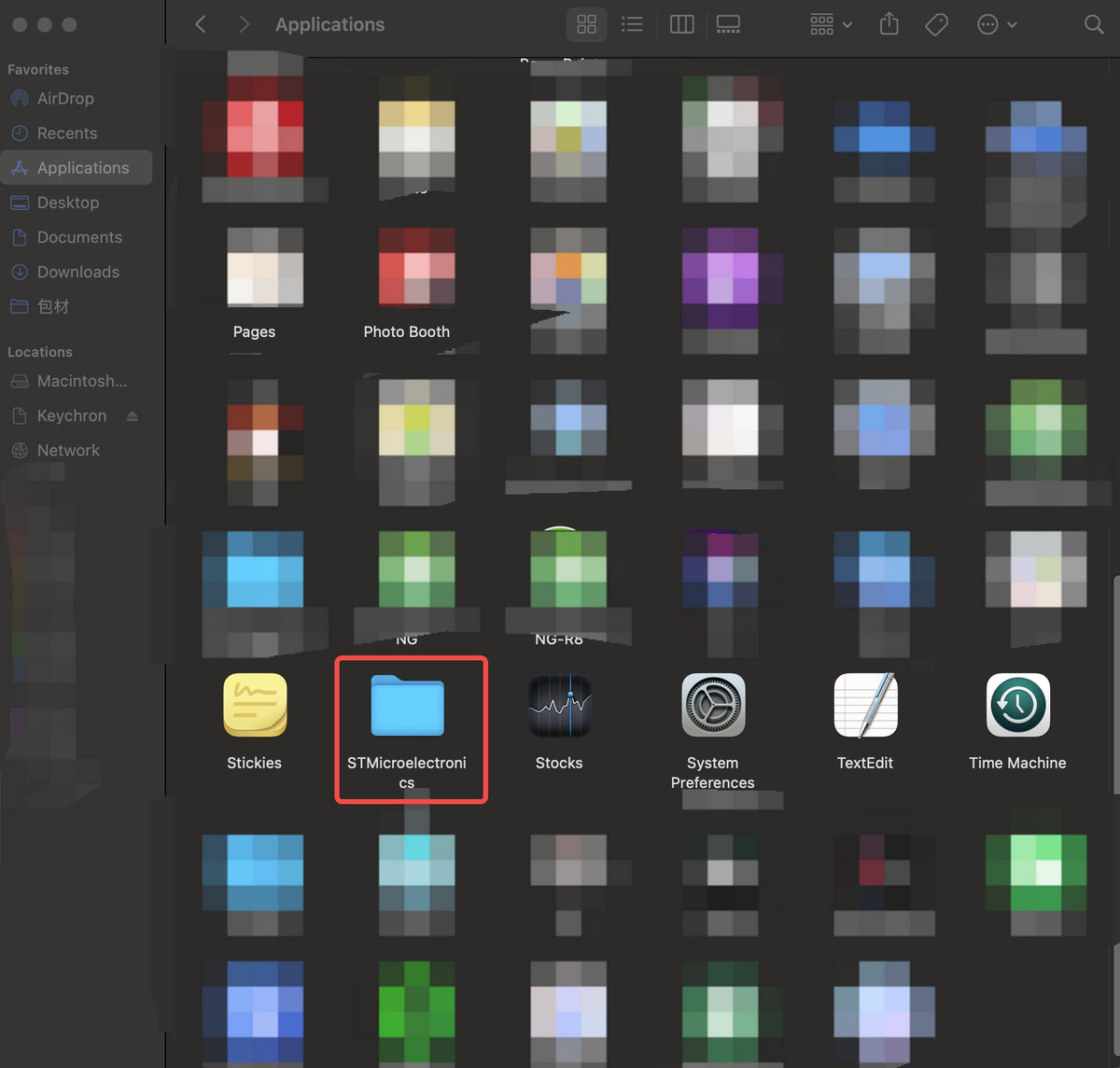The image size is (1120, 1068).
Task: Switch to gallery view
Action: click(x=728, y=25)
